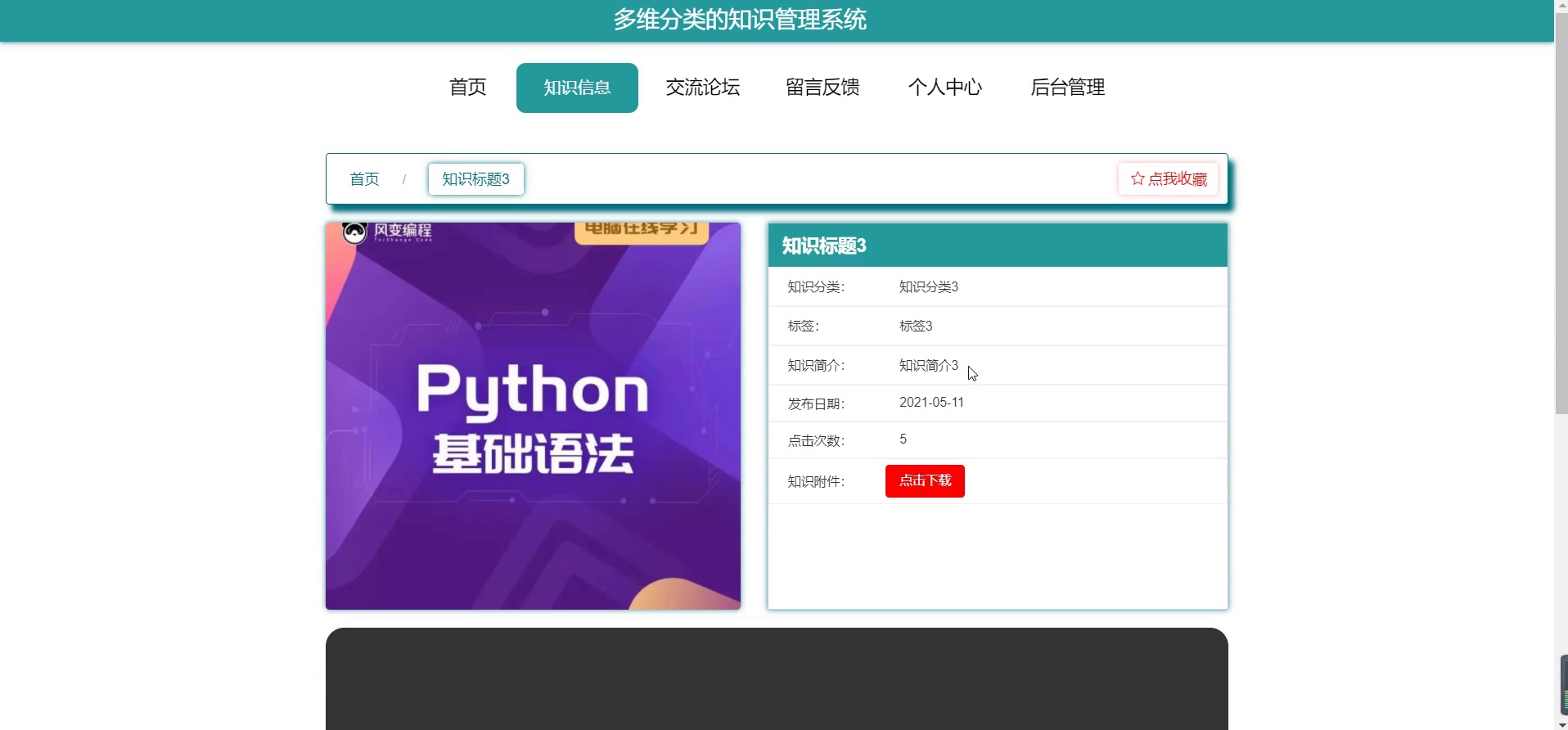Click the 知识简介3 value
The image size is (1568, 730).
929,366
